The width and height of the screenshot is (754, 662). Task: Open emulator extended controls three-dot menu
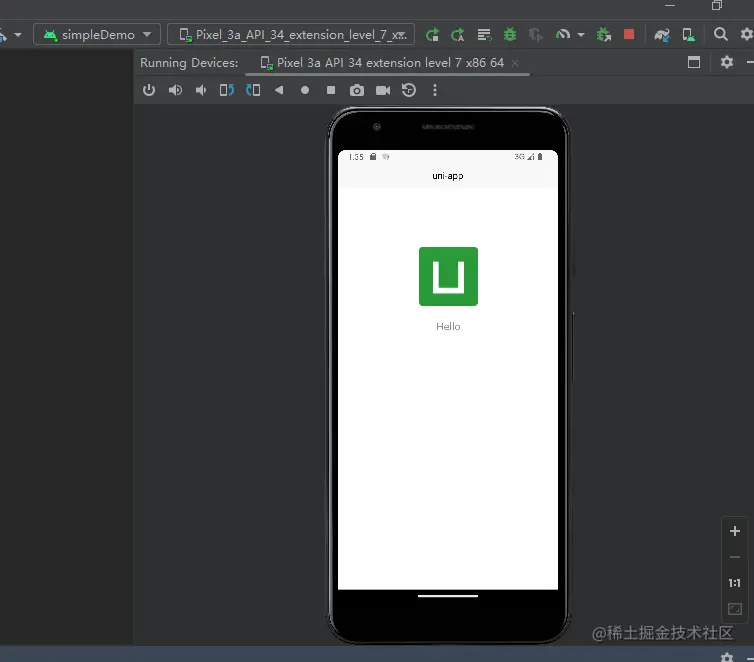pos(435,90)
